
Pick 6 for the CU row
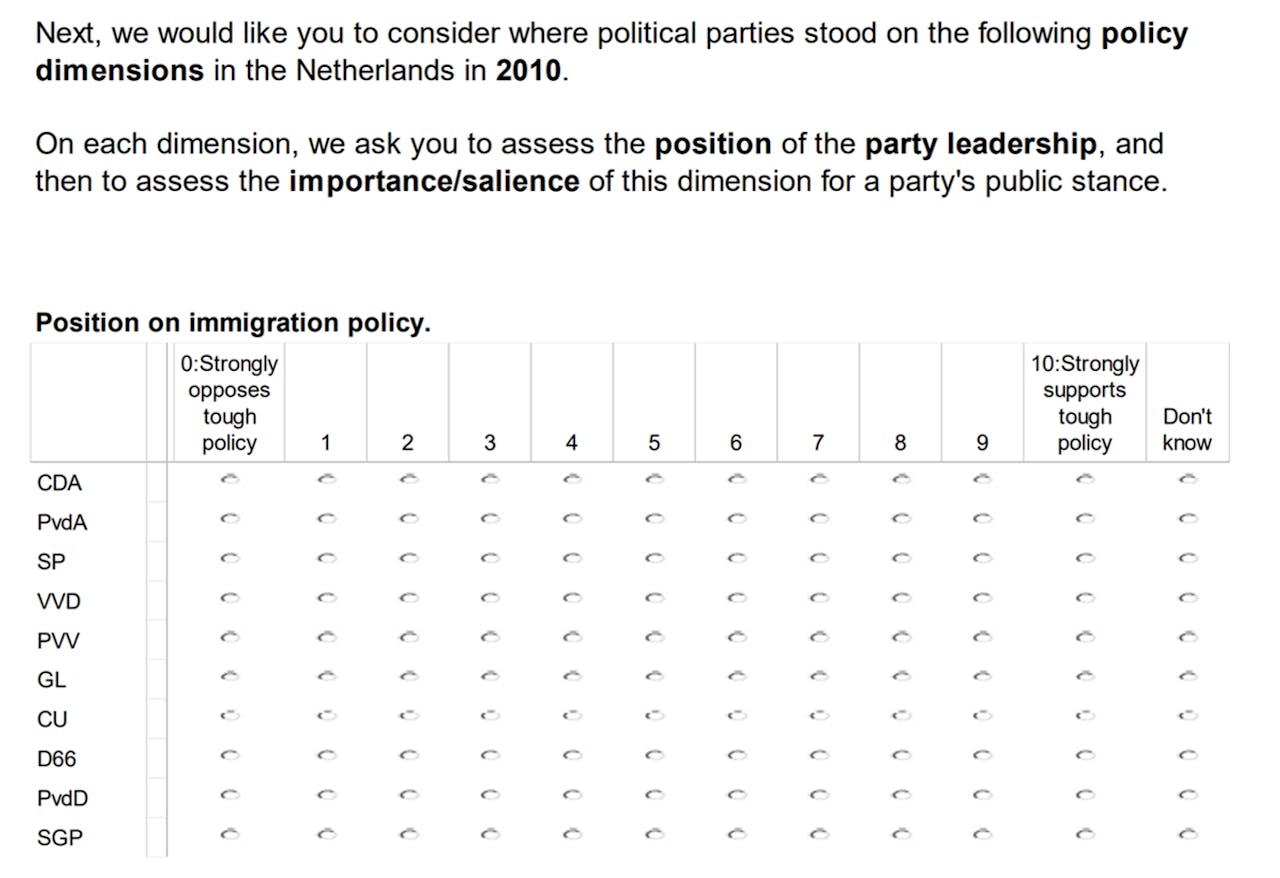735,716
